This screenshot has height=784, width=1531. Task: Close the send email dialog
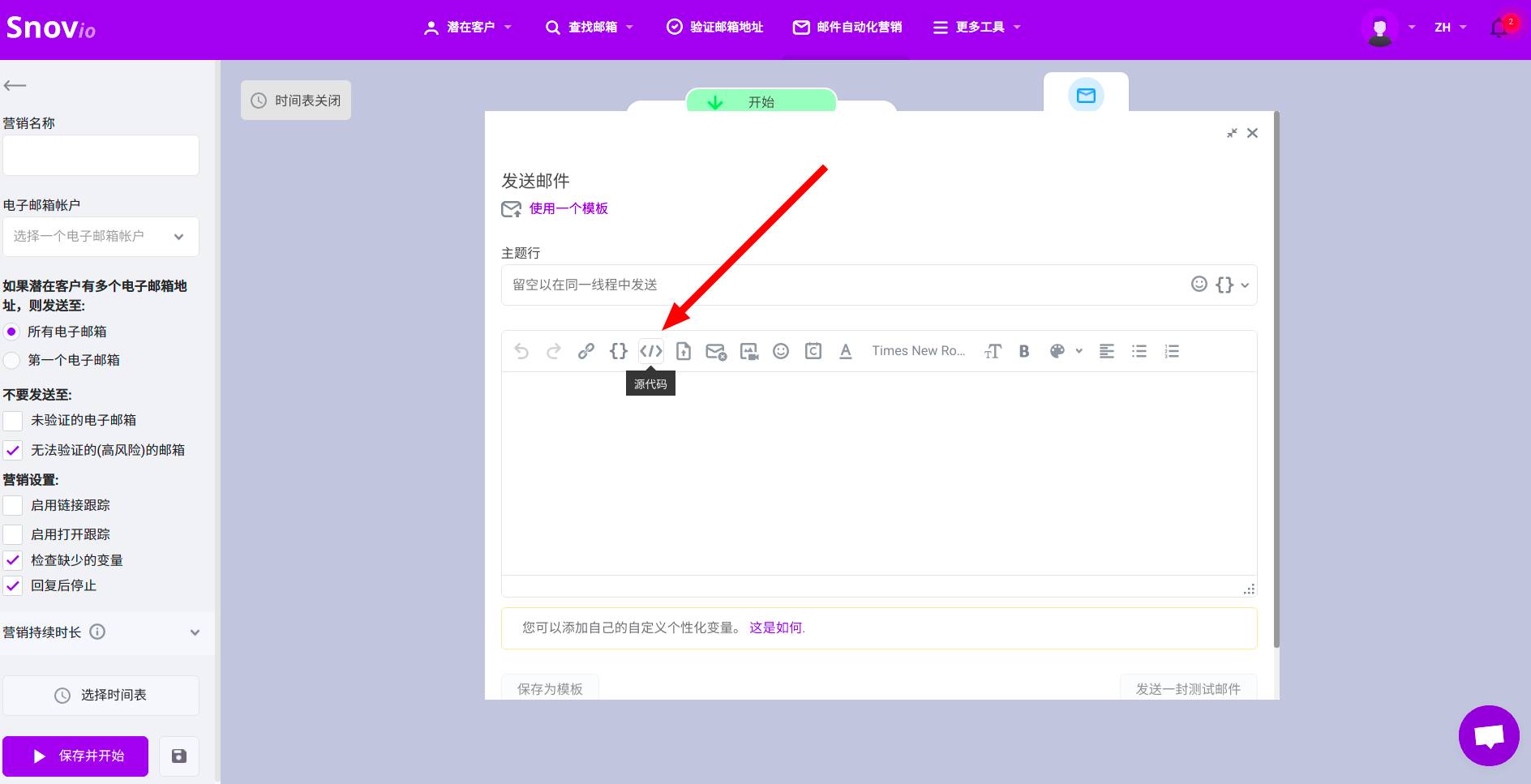pyautogui.click(x=1253, y=133)
